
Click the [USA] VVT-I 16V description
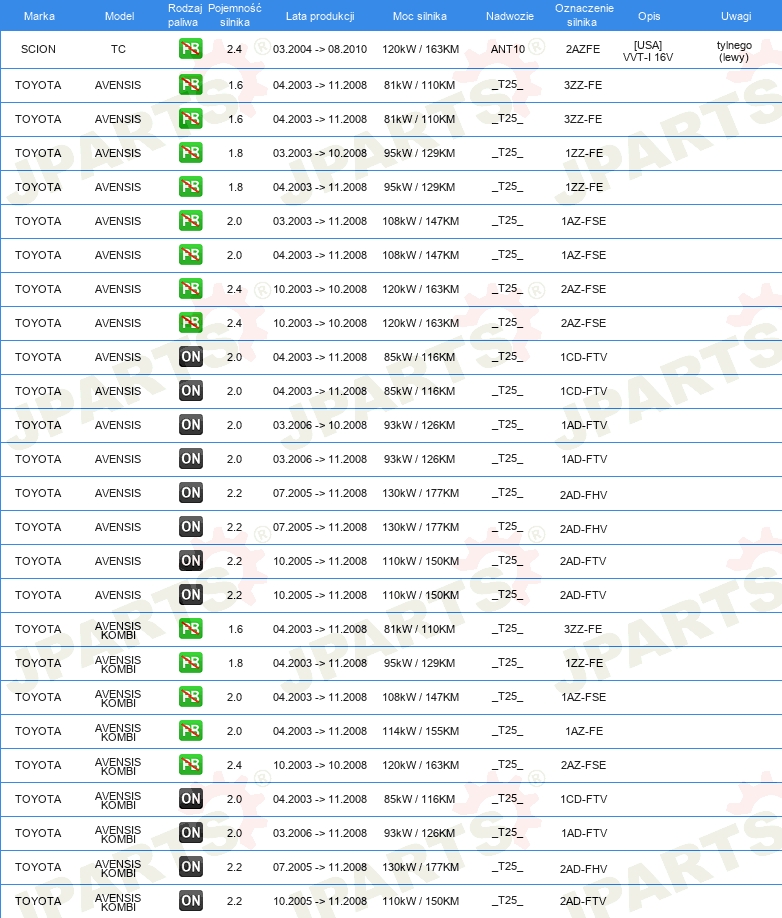point(648,52)
